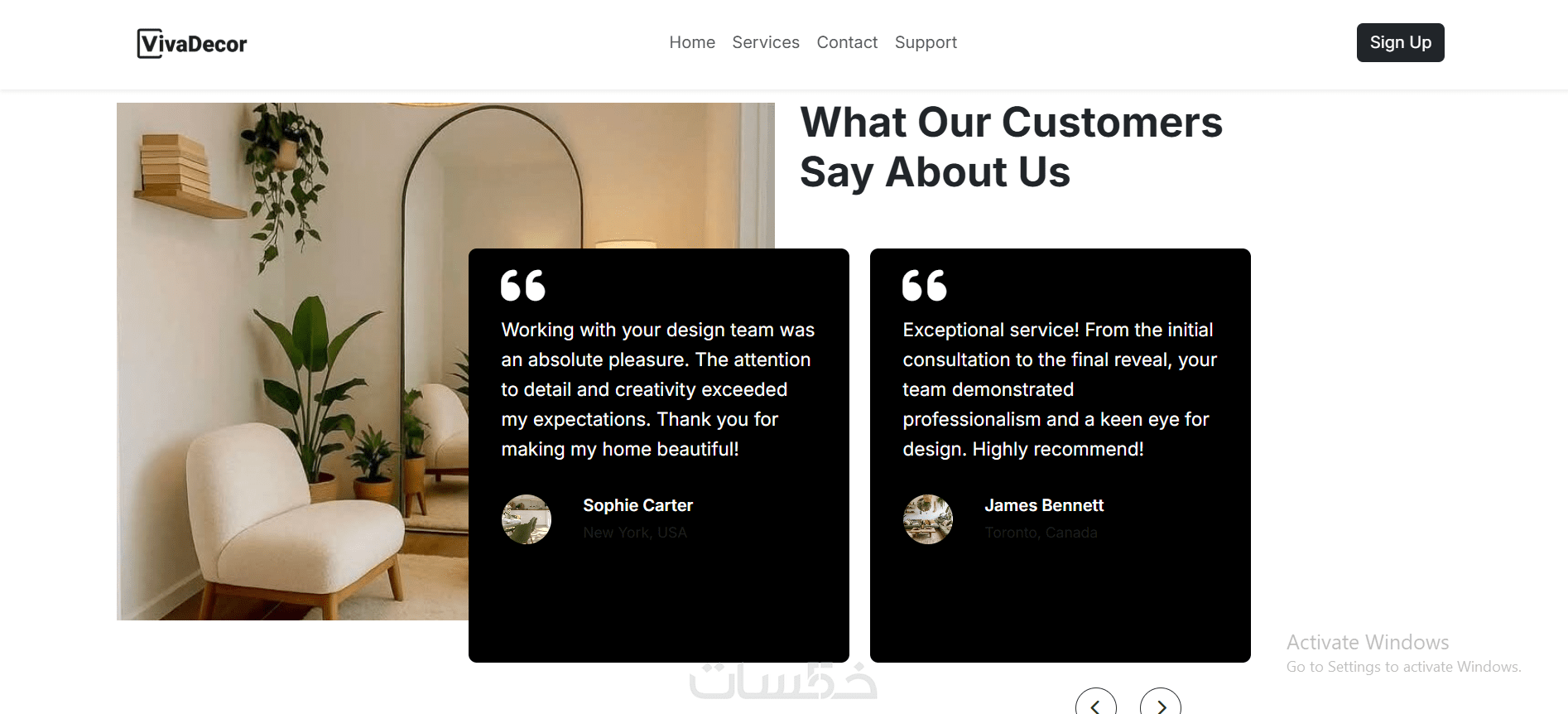Click the Toronto, Canada location text

tap(1041, 533)
